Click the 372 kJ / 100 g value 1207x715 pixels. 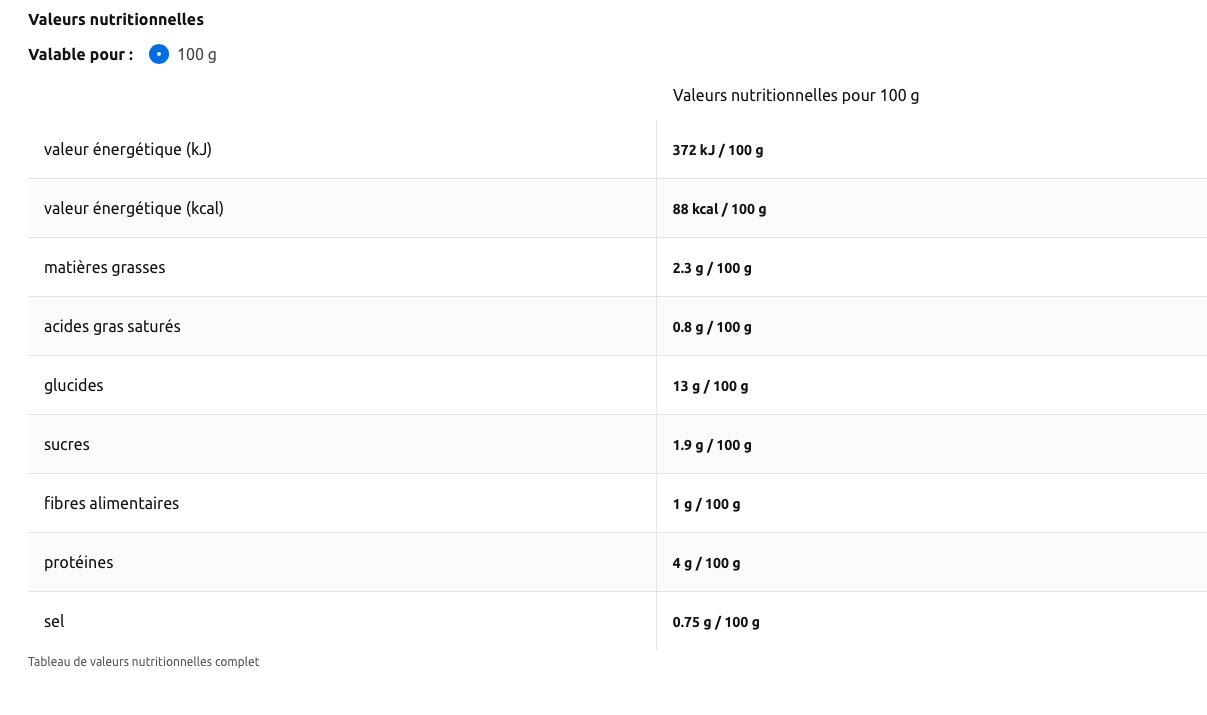[717, 150]
